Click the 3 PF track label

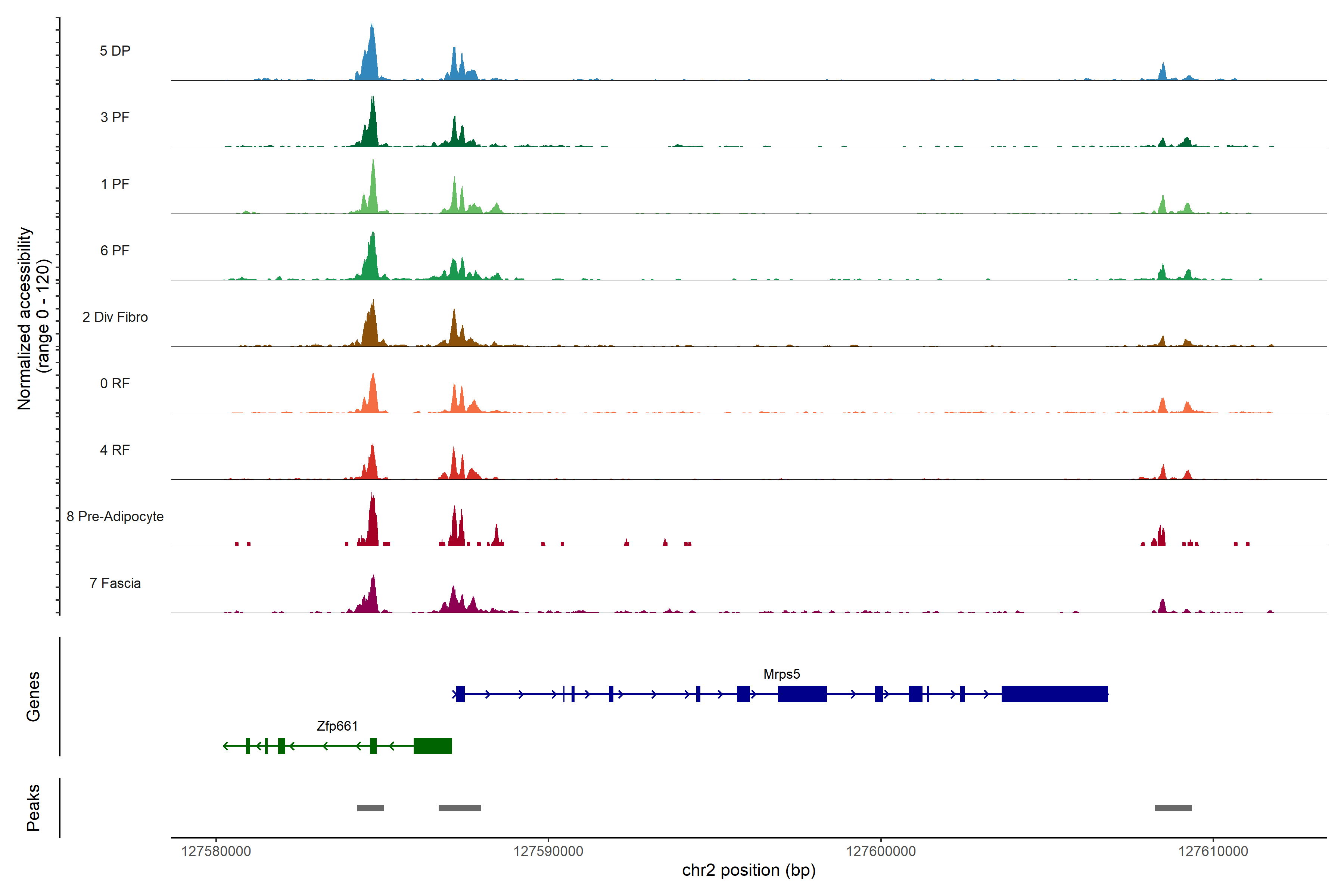115,117
